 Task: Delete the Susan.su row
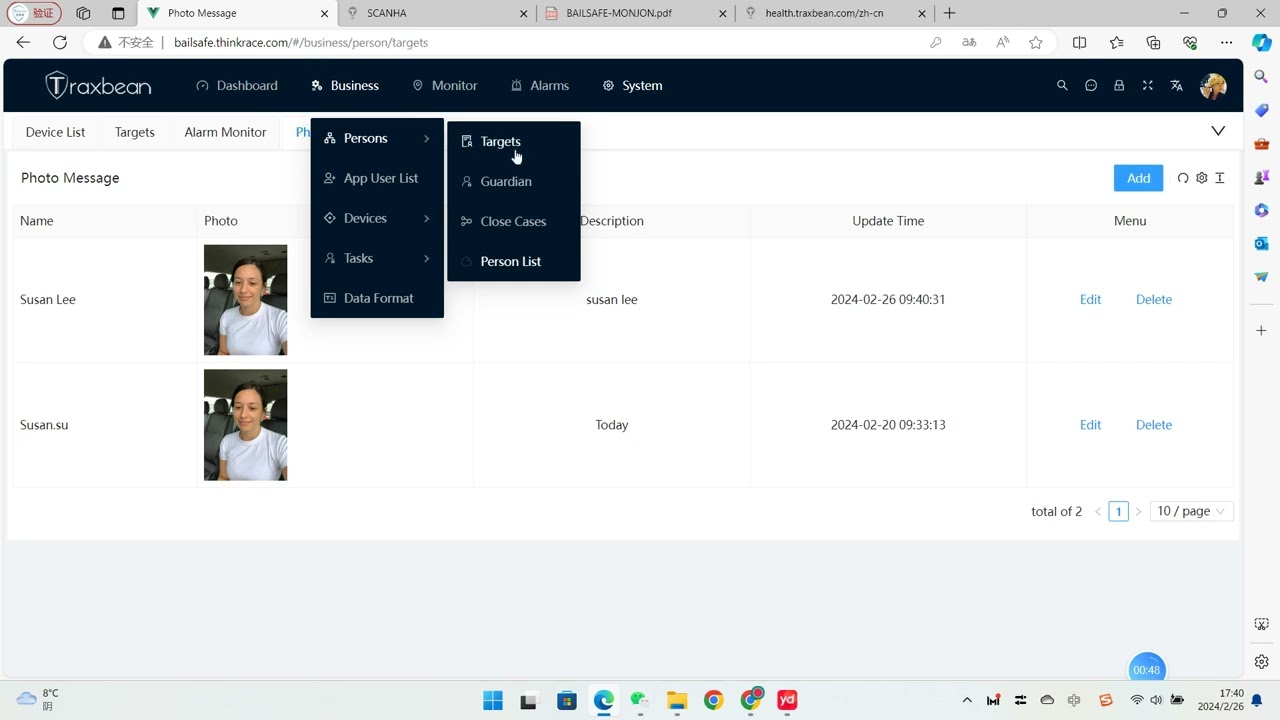click(x=1153, y=425)
